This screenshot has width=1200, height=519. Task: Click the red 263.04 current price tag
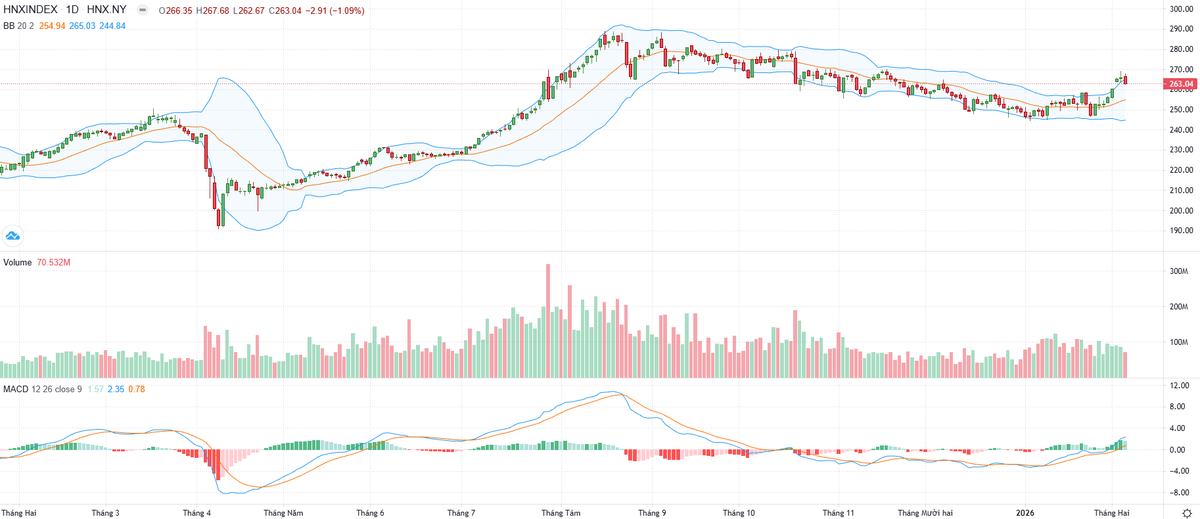[x=1182, y=84]
